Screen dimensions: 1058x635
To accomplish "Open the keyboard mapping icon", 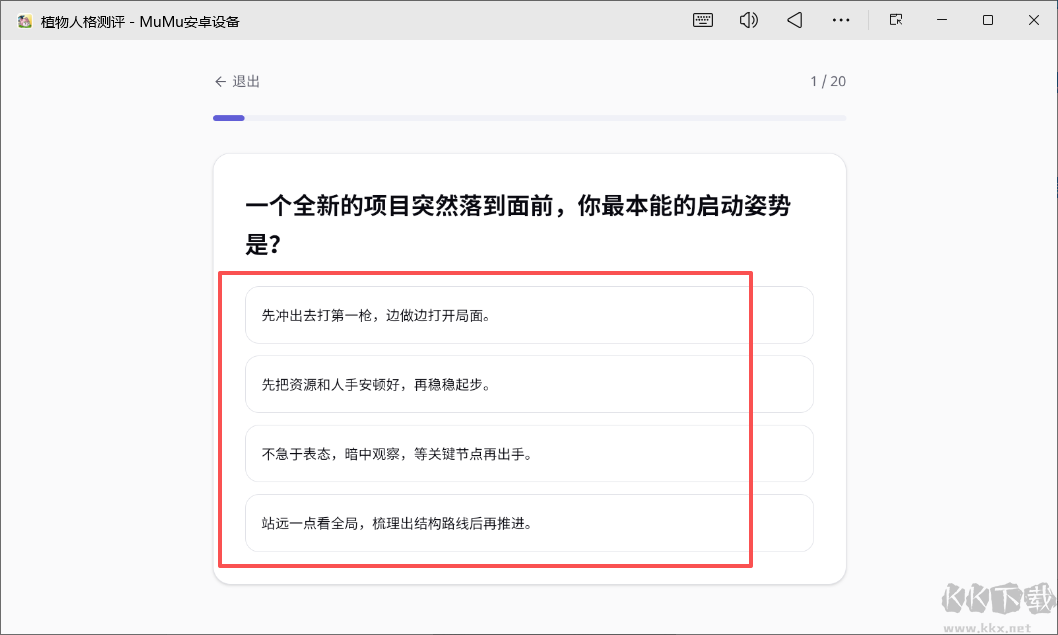I will pos(702,20).
